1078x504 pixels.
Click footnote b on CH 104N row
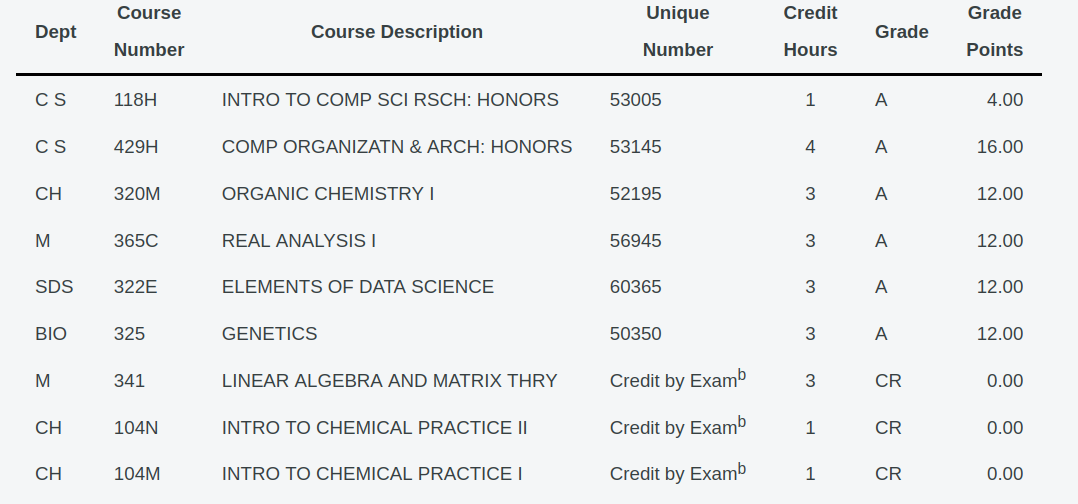[742, 422]
